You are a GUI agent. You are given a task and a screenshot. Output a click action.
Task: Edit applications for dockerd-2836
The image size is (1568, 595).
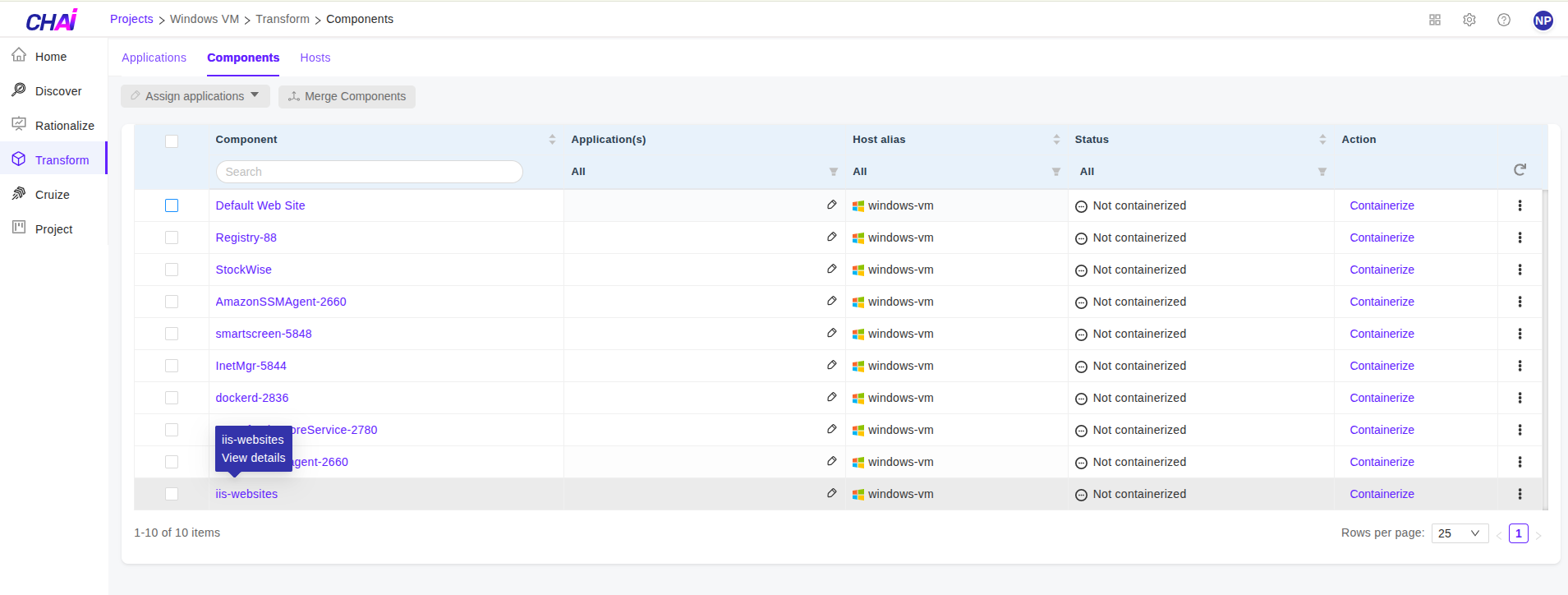click(x=831, y=397)
